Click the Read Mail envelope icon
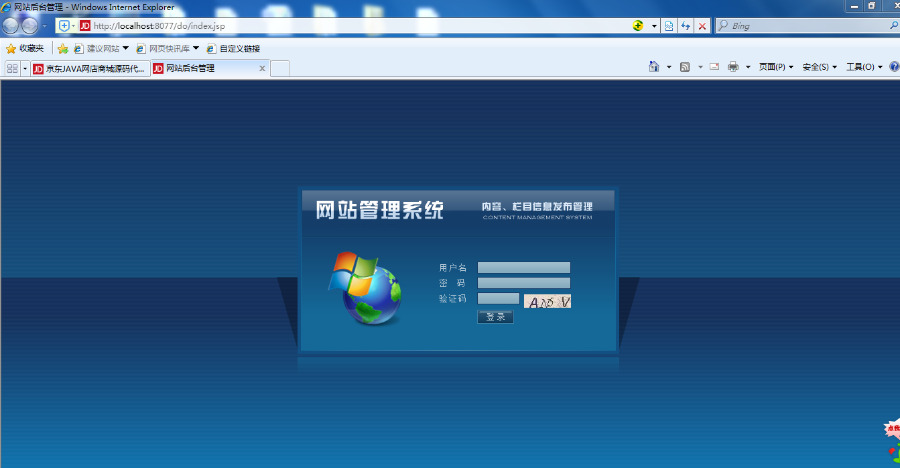 [x=715, y=67]
